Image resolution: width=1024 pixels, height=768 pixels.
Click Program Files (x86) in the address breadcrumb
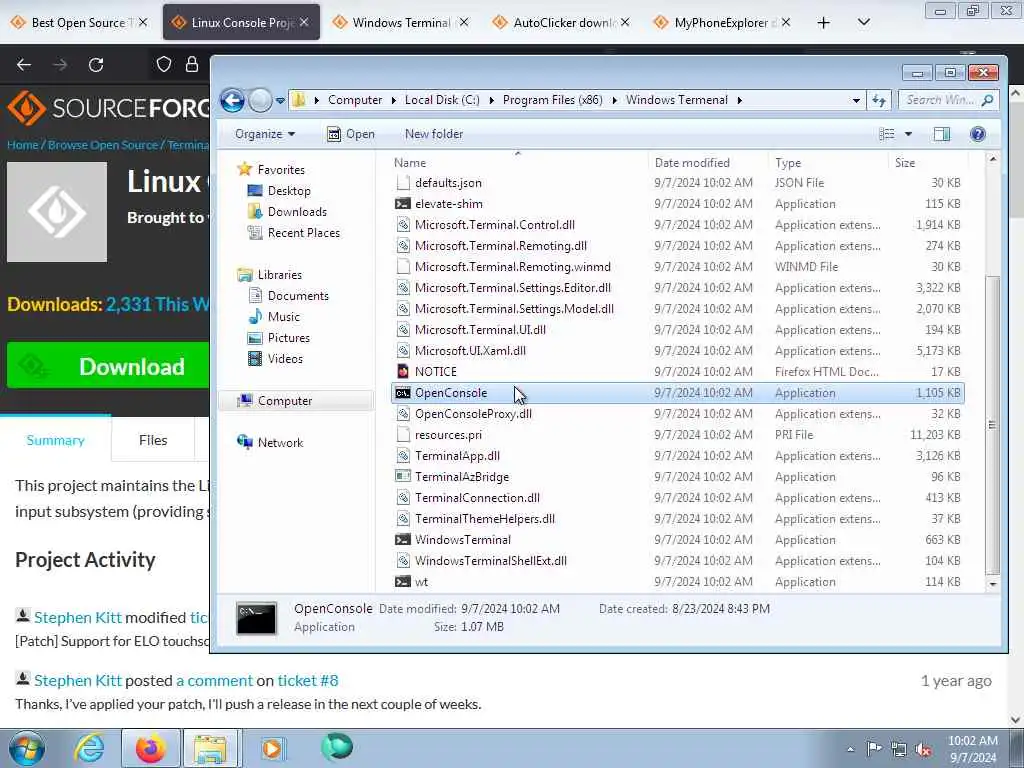552,100
